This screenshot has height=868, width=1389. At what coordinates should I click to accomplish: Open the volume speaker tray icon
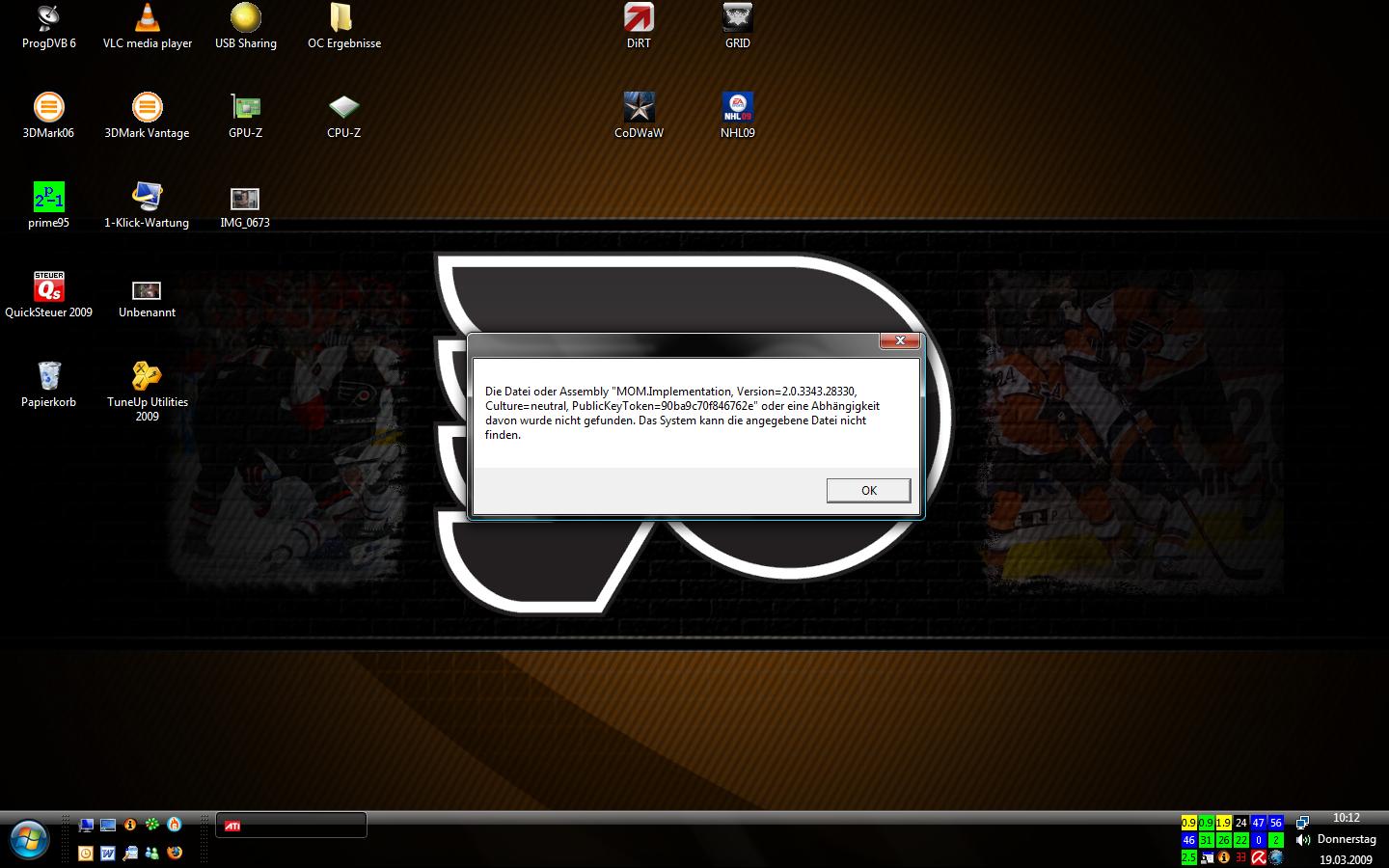click(x=1302, y=840)
